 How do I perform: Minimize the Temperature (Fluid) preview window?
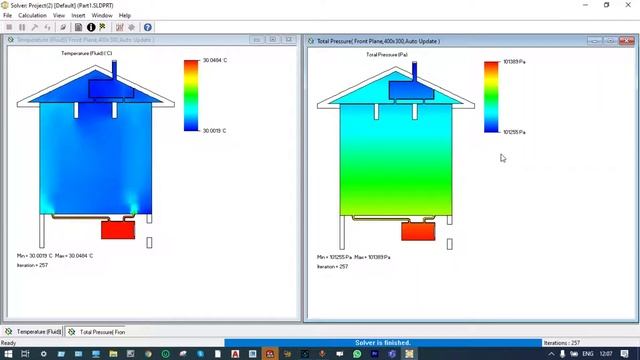(x=257, y=40)
